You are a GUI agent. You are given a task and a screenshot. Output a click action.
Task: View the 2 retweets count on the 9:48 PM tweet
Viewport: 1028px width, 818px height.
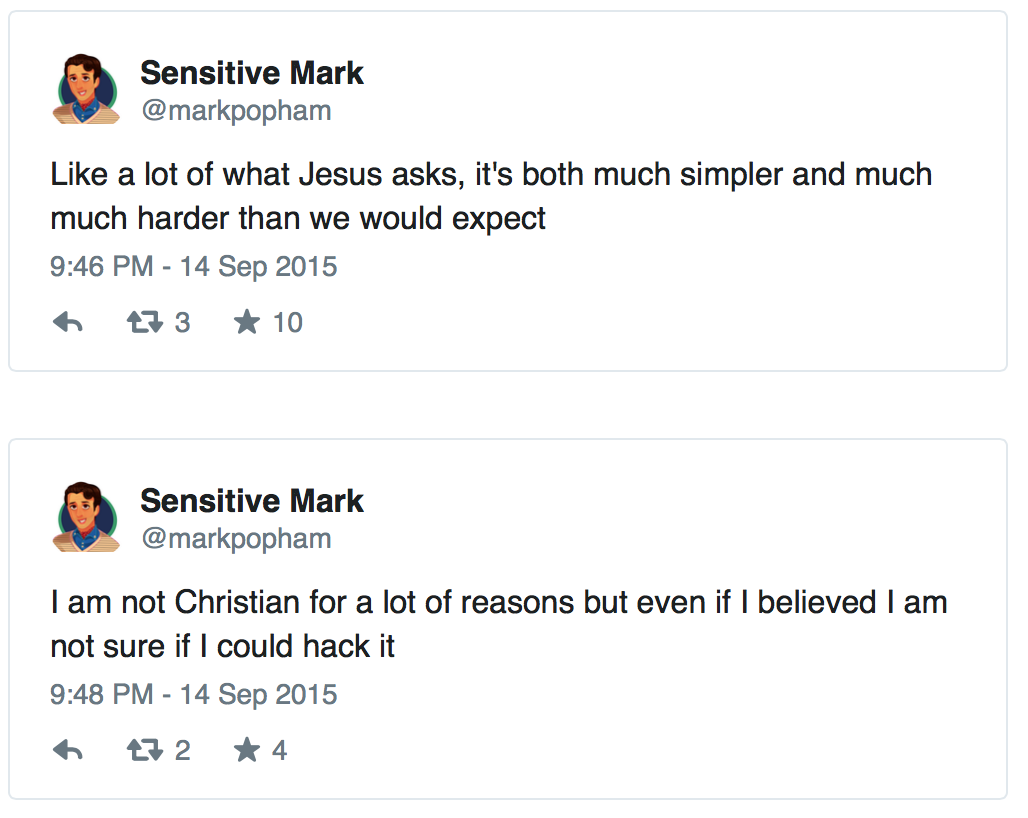pyautogui.click(x=182, y=750)
